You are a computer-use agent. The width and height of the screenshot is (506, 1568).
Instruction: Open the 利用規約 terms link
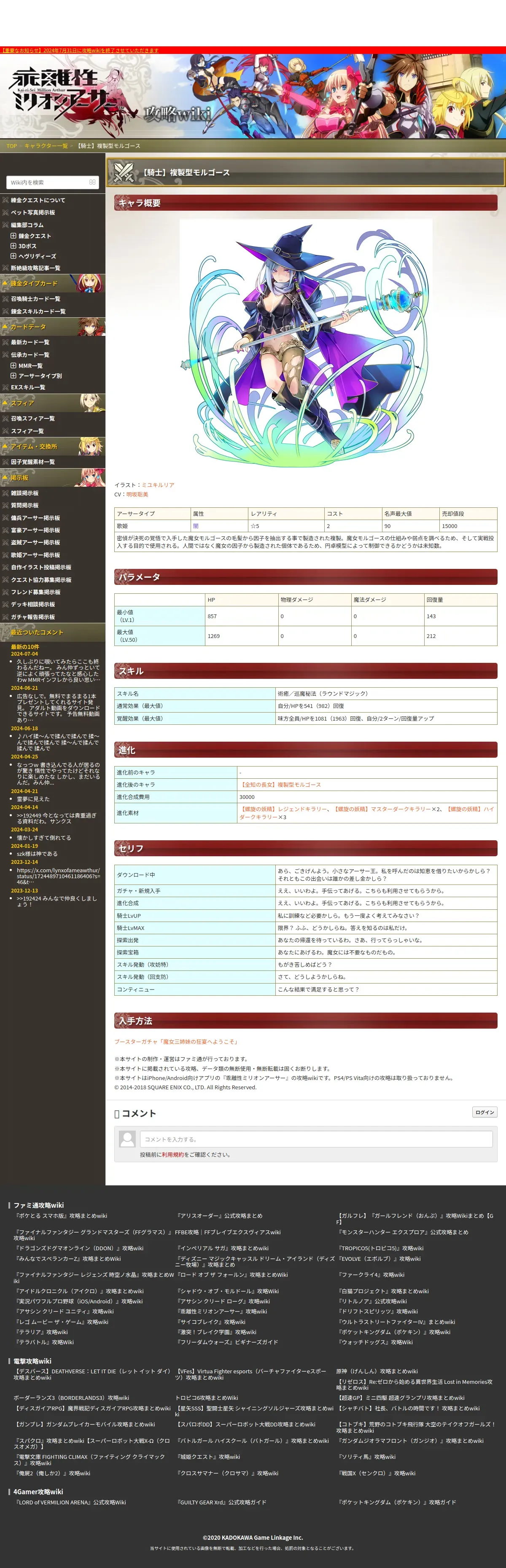172,1155
